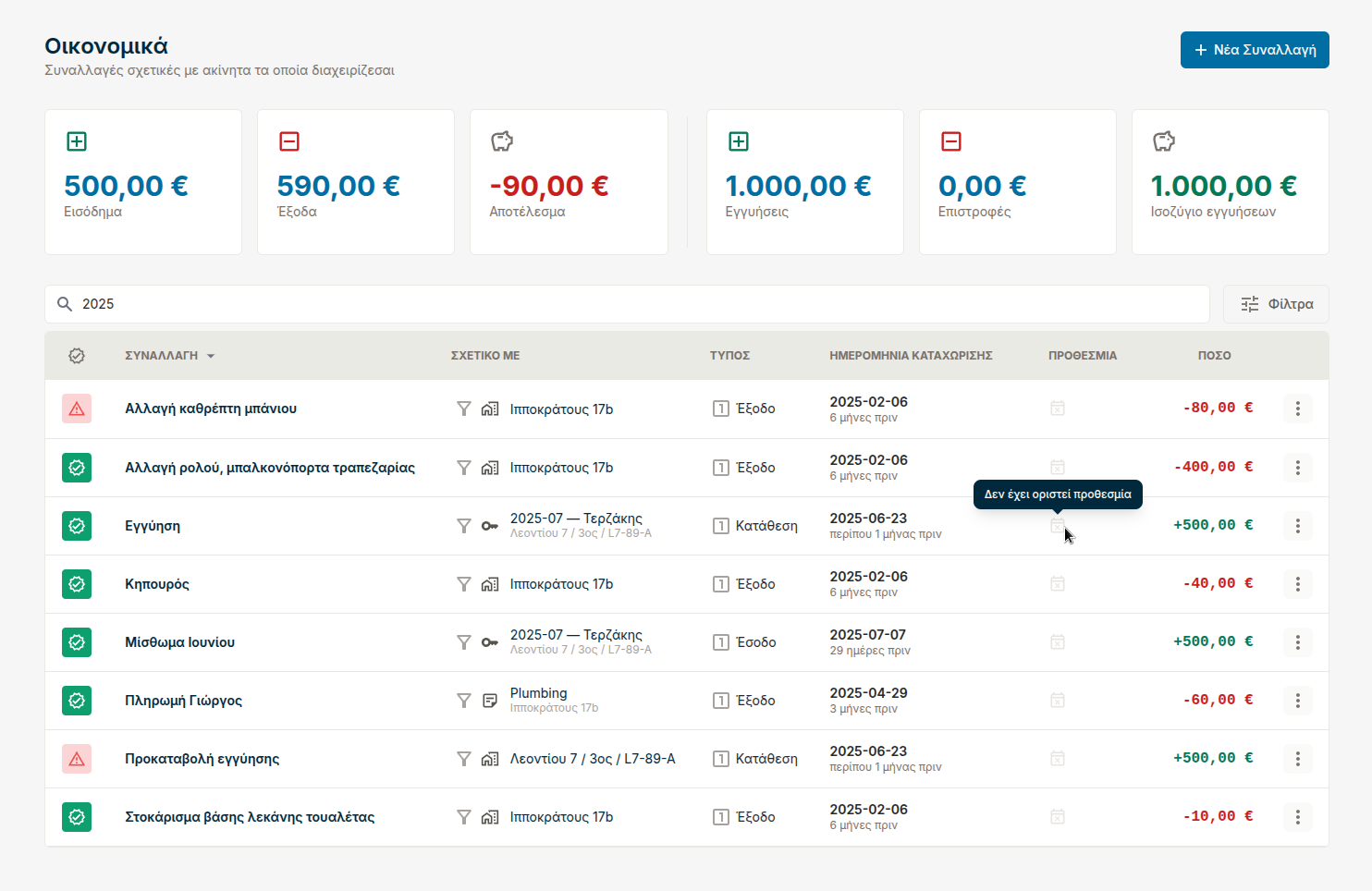Click warning status icon for Προκαταβολή εγγύησης row
1372x891 pixels.
click(77, 759)
